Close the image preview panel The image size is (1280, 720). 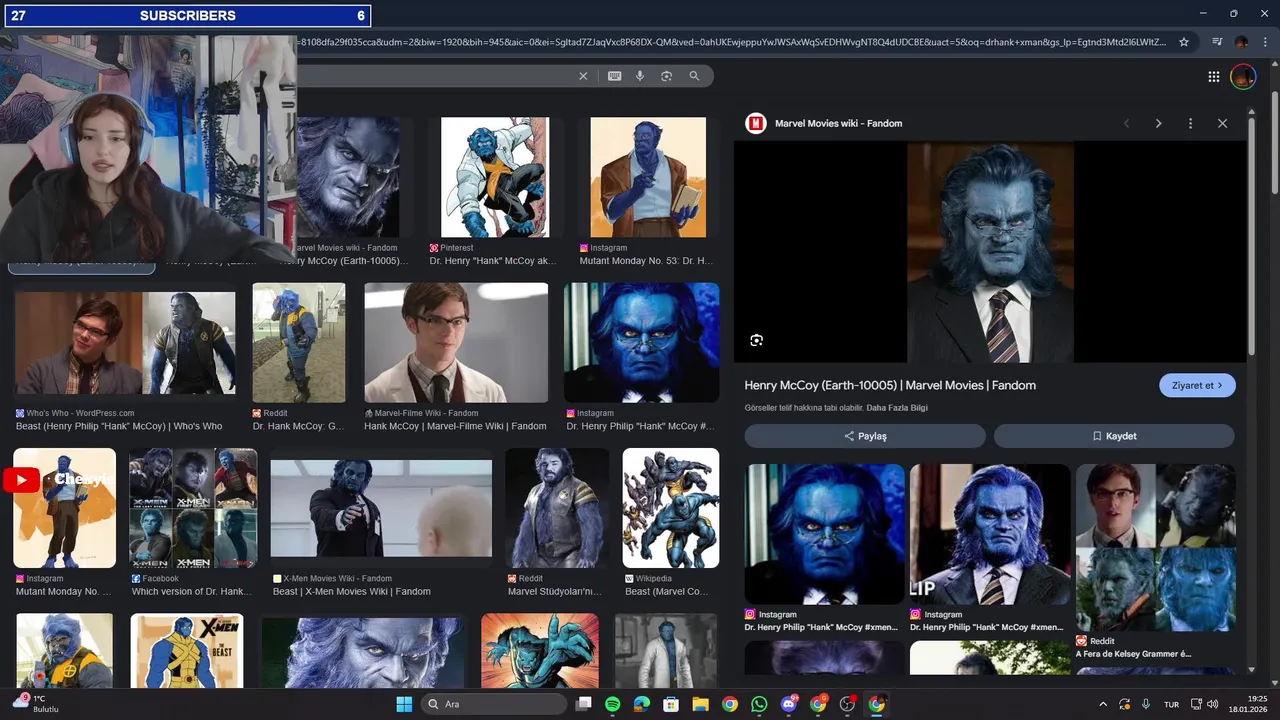point(1222,123)
